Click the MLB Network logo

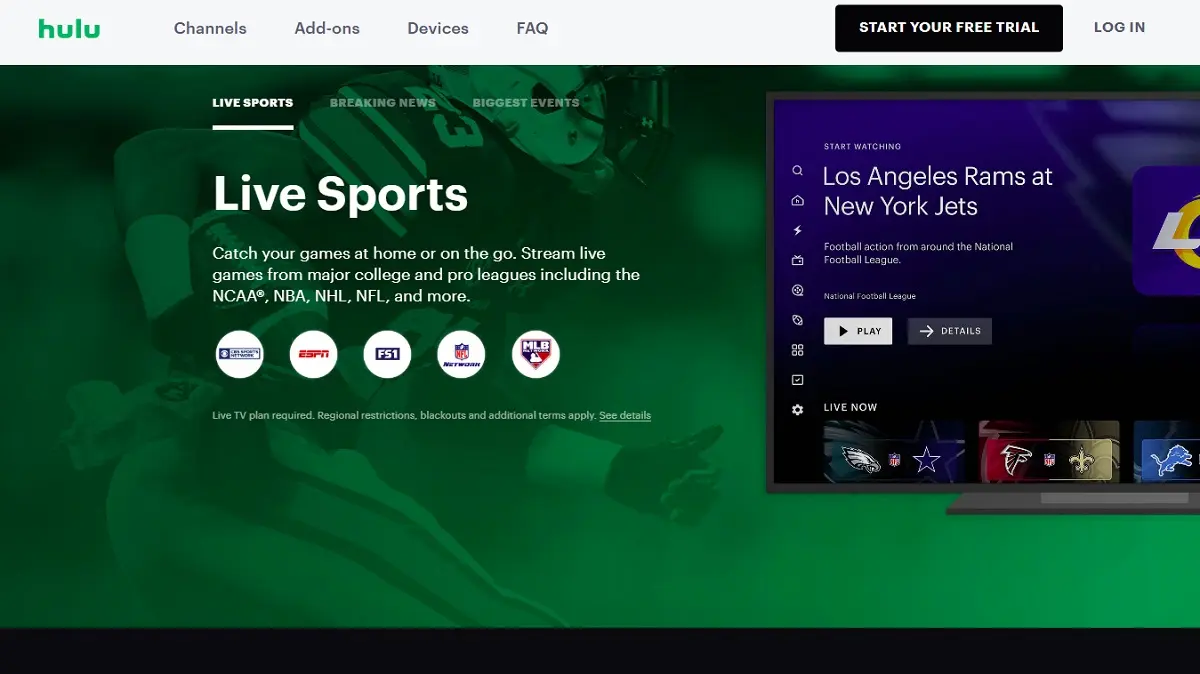pyautogui.click(x=536, y=354)
